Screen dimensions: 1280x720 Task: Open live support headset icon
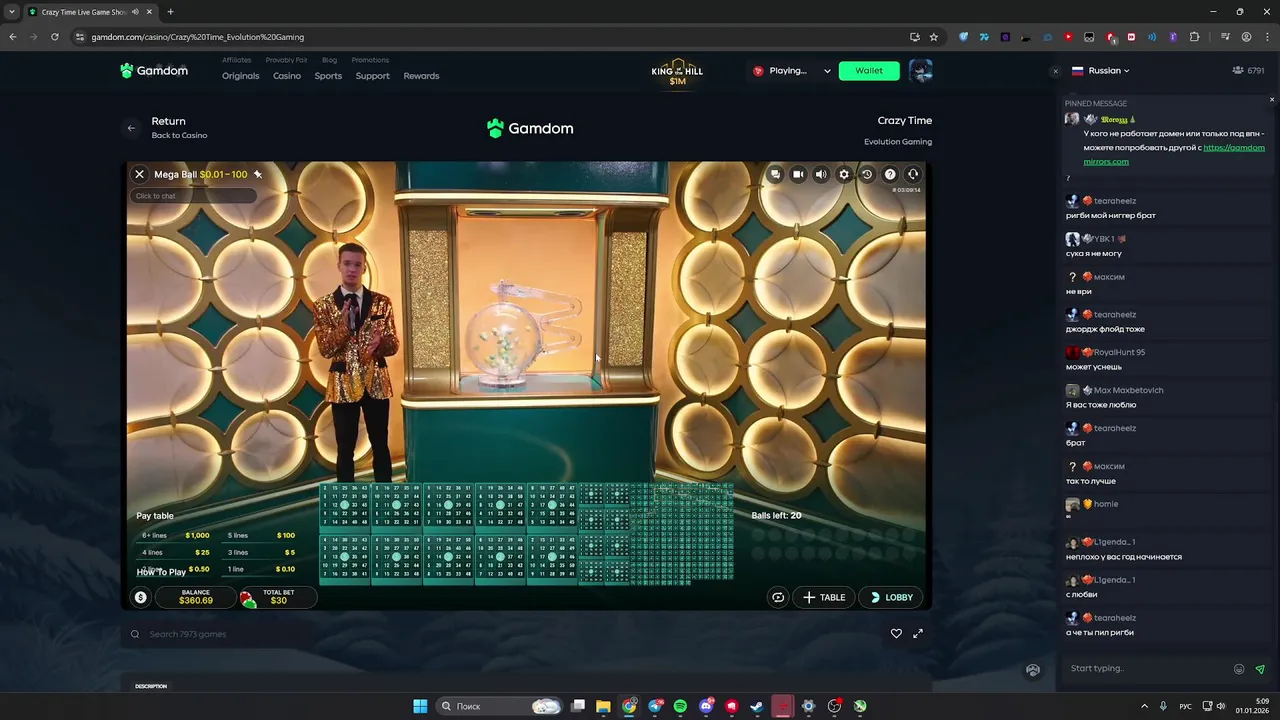(x=913, y=174)
